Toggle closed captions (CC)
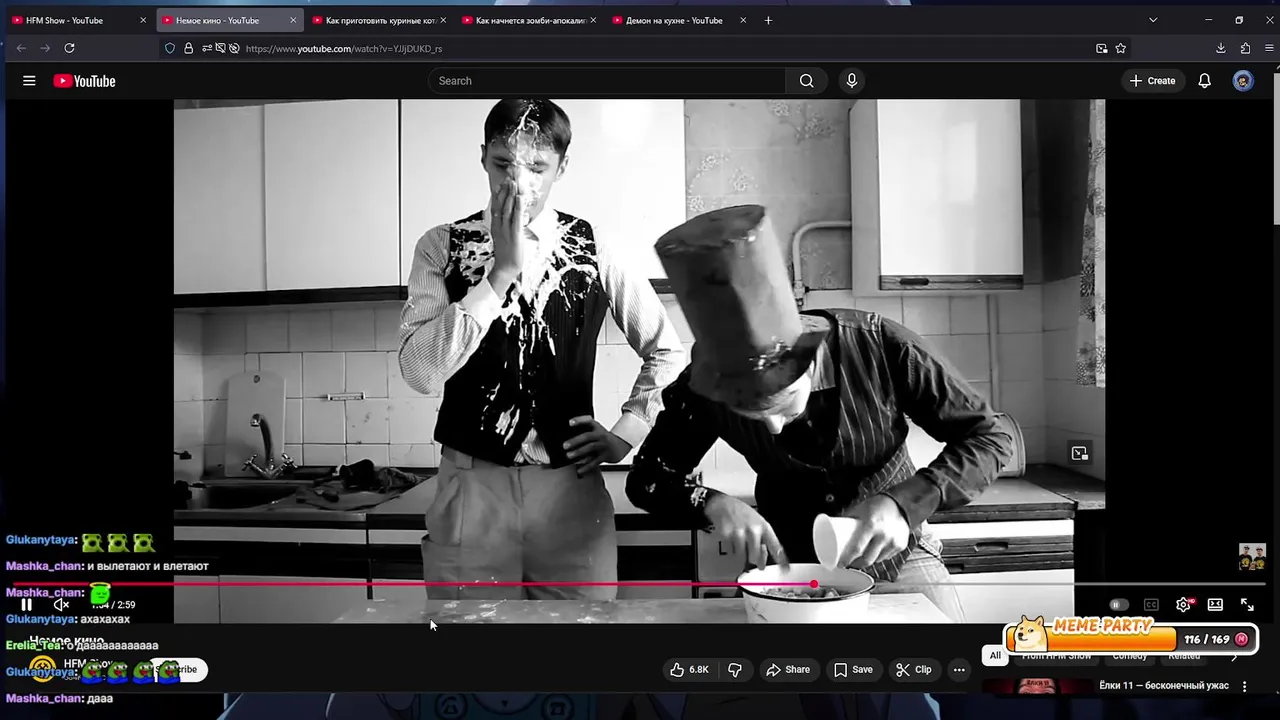Image resolution: width=1280 pixels, height=720 pixels. point(1151,604)
